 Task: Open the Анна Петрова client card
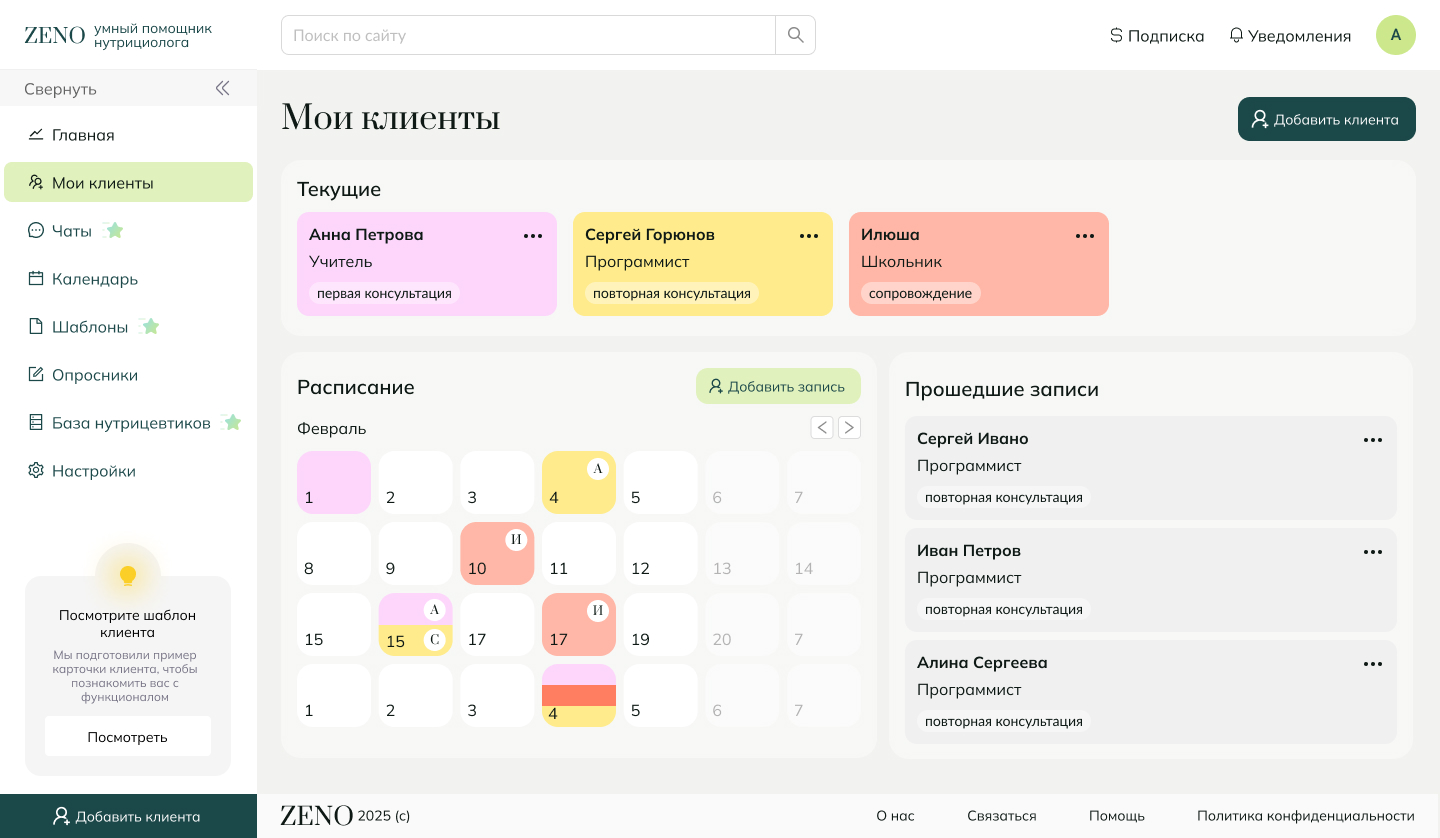[427, 264]
